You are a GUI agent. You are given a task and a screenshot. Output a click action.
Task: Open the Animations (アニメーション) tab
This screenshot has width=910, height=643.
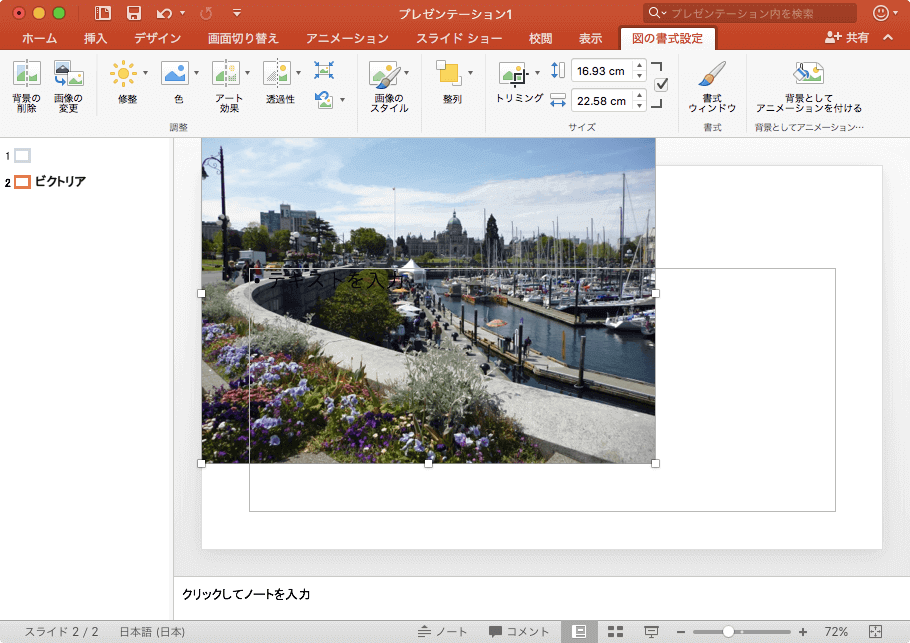[347, 38]
